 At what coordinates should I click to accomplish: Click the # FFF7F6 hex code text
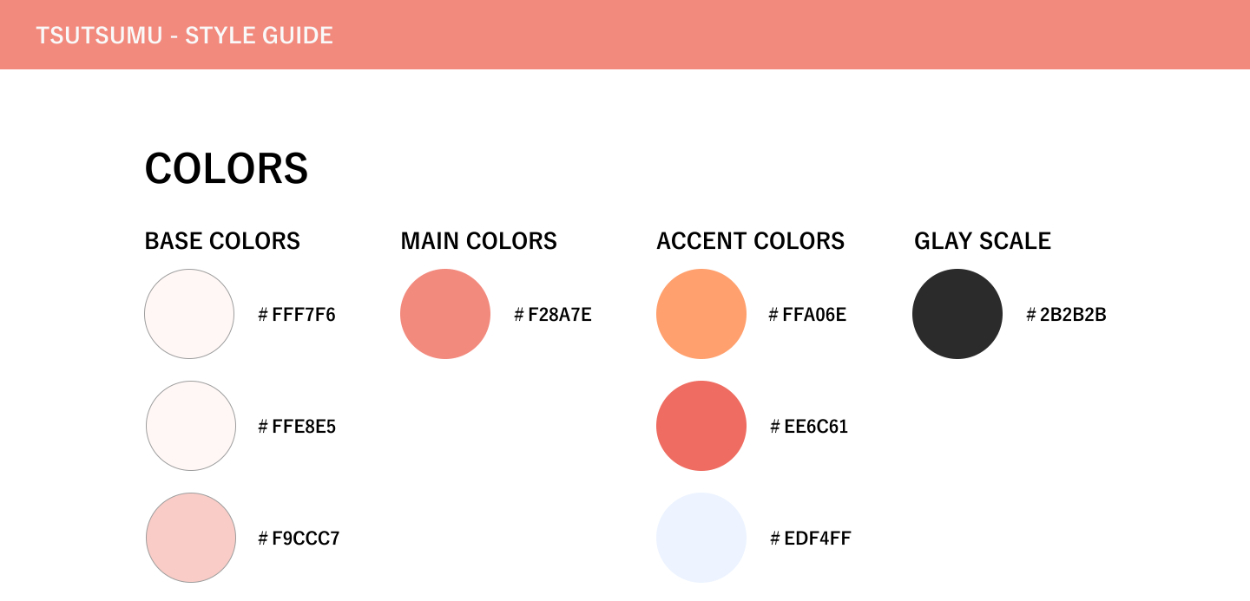[297, 315]
